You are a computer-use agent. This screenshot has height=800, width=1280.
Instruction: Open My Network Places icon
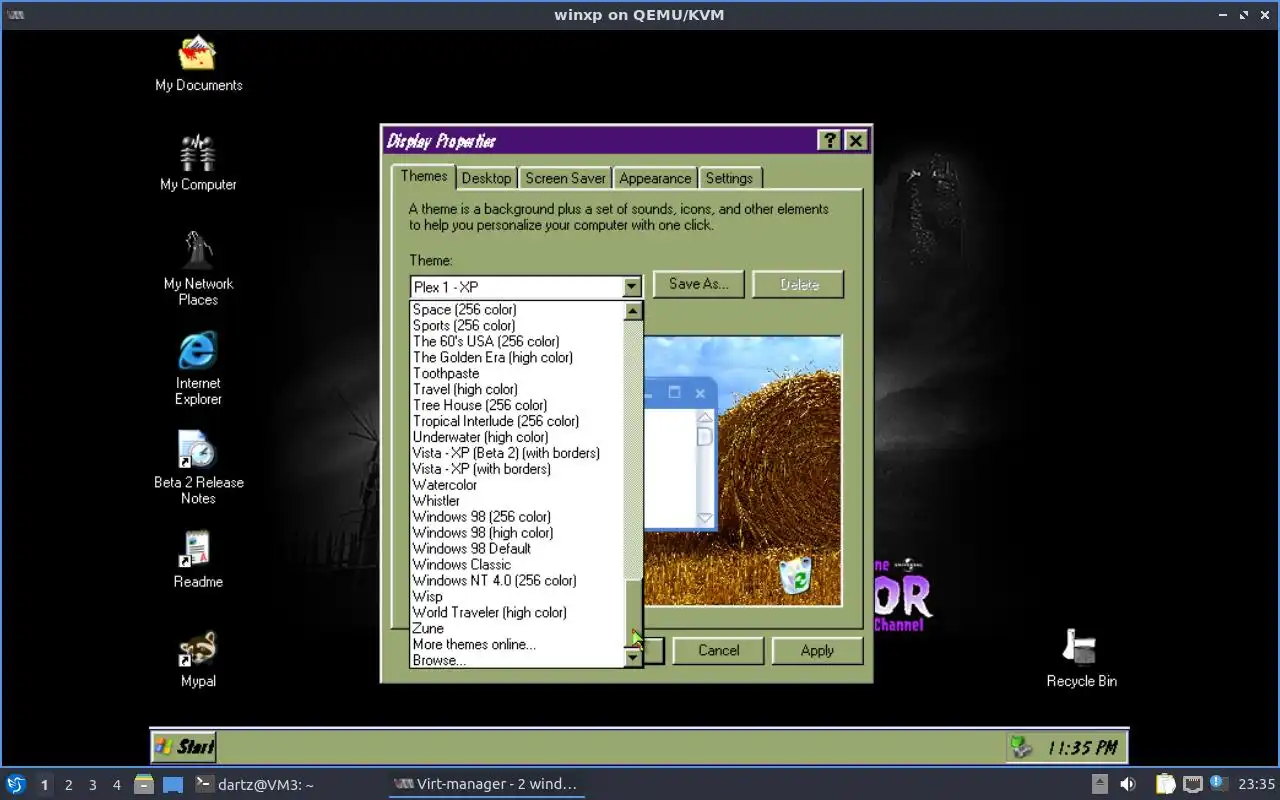tap(198, 268)
